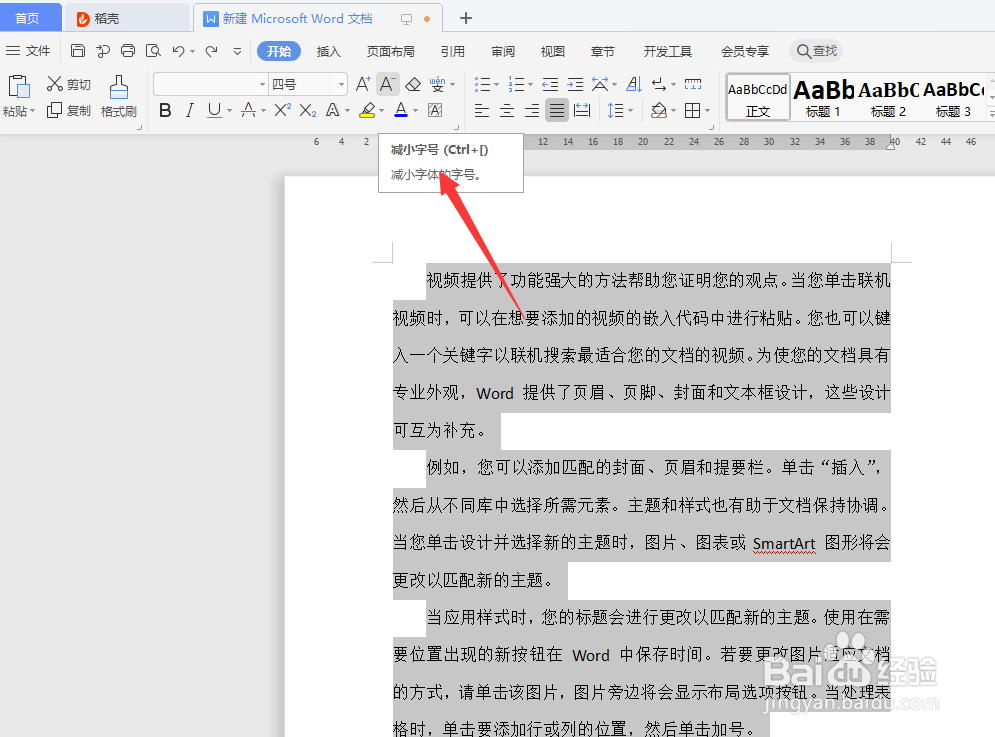Apply the 正文 style

click(758, 96)
